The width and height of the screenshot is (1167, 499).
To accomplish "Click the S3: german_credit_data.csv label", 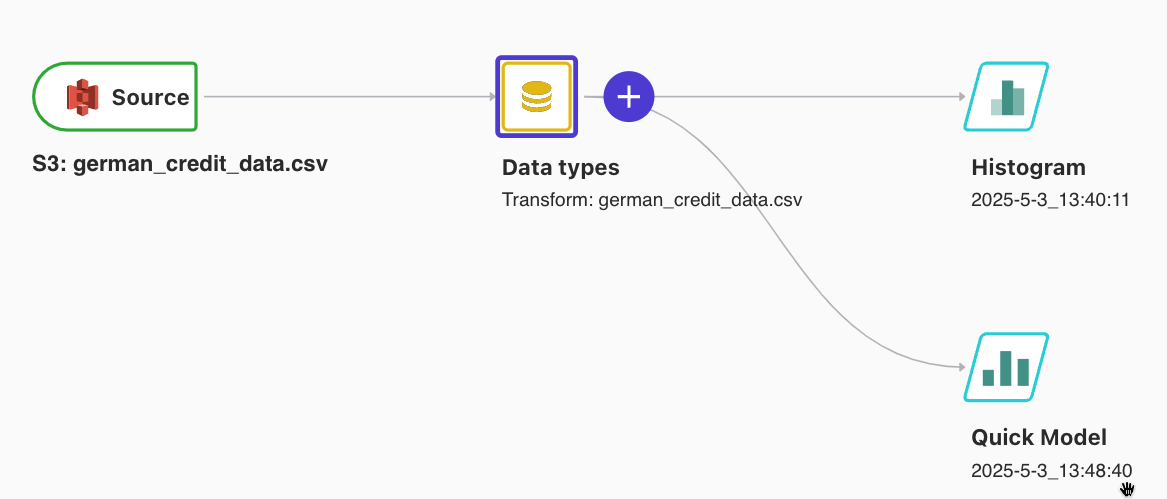I will coord(180,163).
